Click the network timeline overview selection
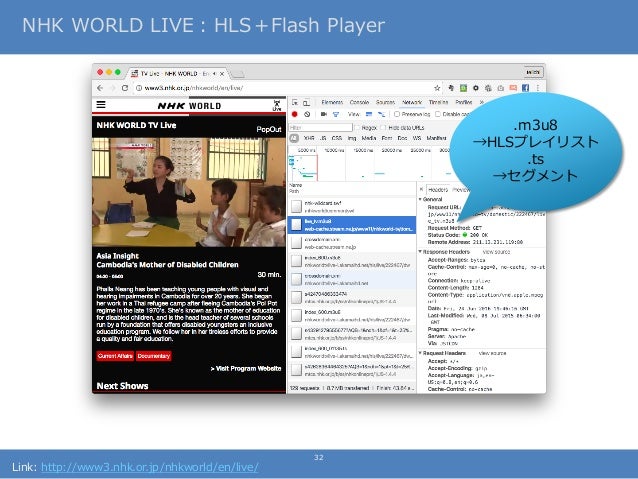The image size is (638, 479). [303, 167]
